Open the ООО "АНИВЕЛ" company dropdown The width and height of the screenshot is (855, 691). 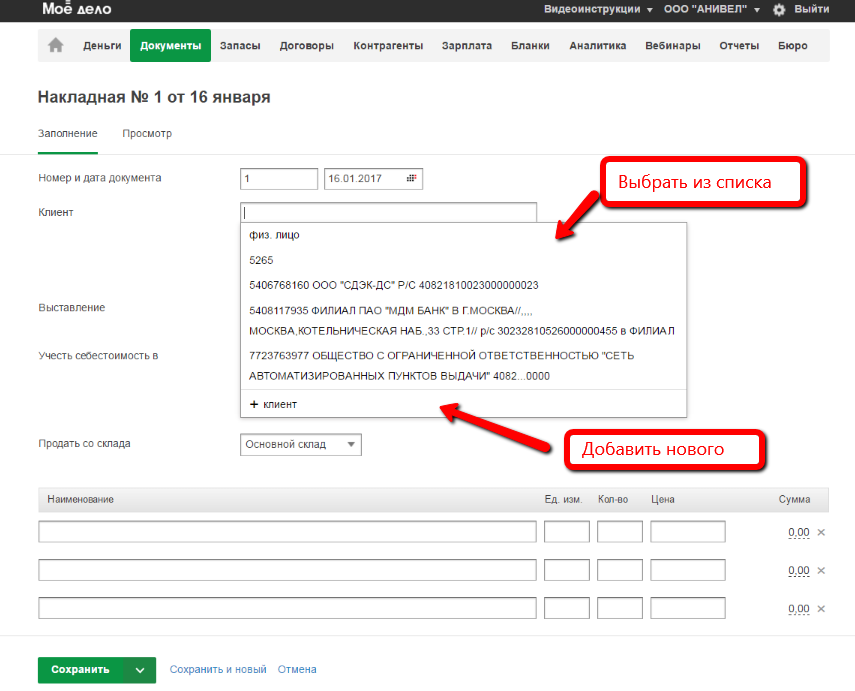[711, 9]
